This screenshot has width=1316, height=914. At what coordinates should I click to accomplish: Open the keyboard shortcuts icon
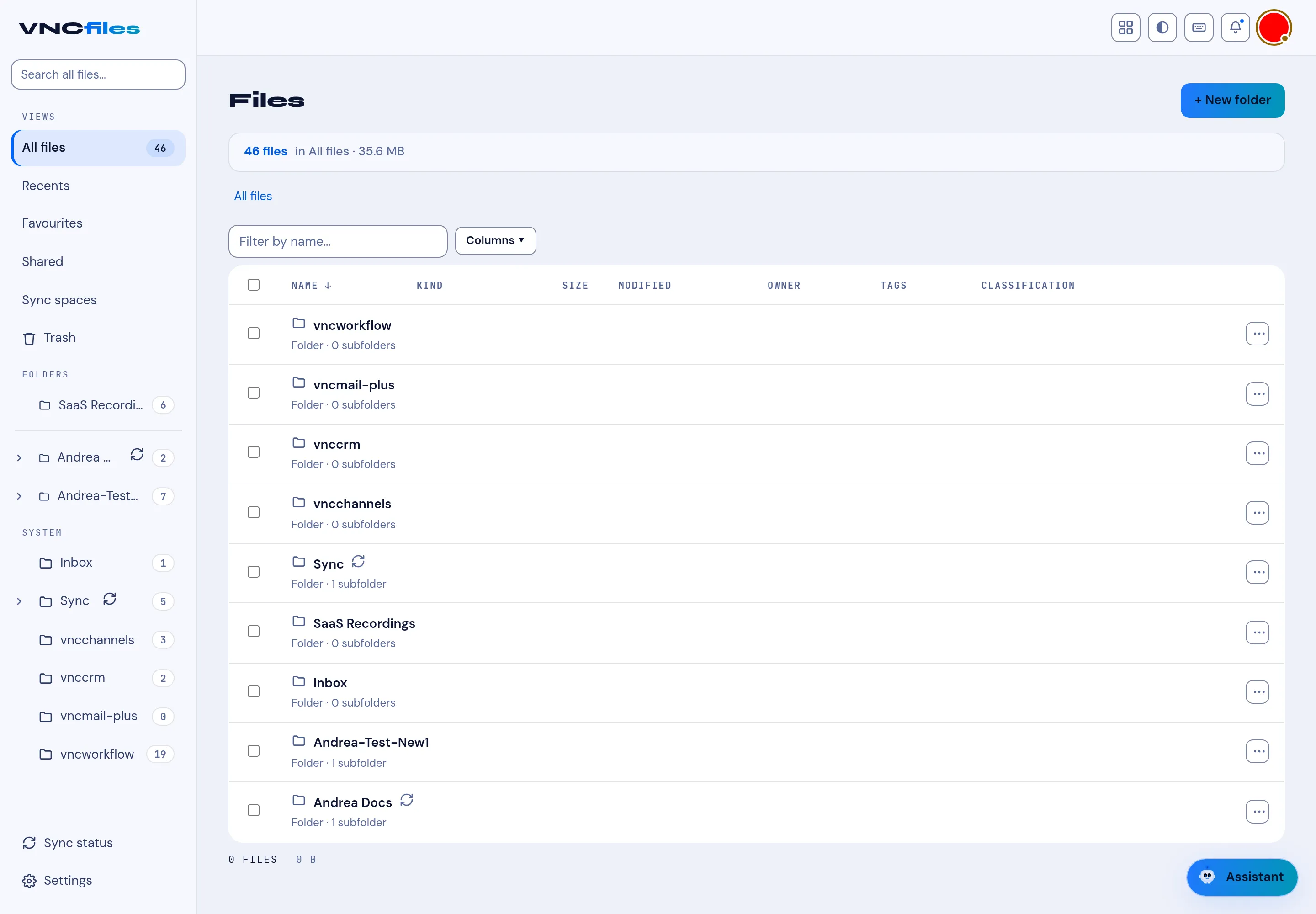(x=1199, y=27)
